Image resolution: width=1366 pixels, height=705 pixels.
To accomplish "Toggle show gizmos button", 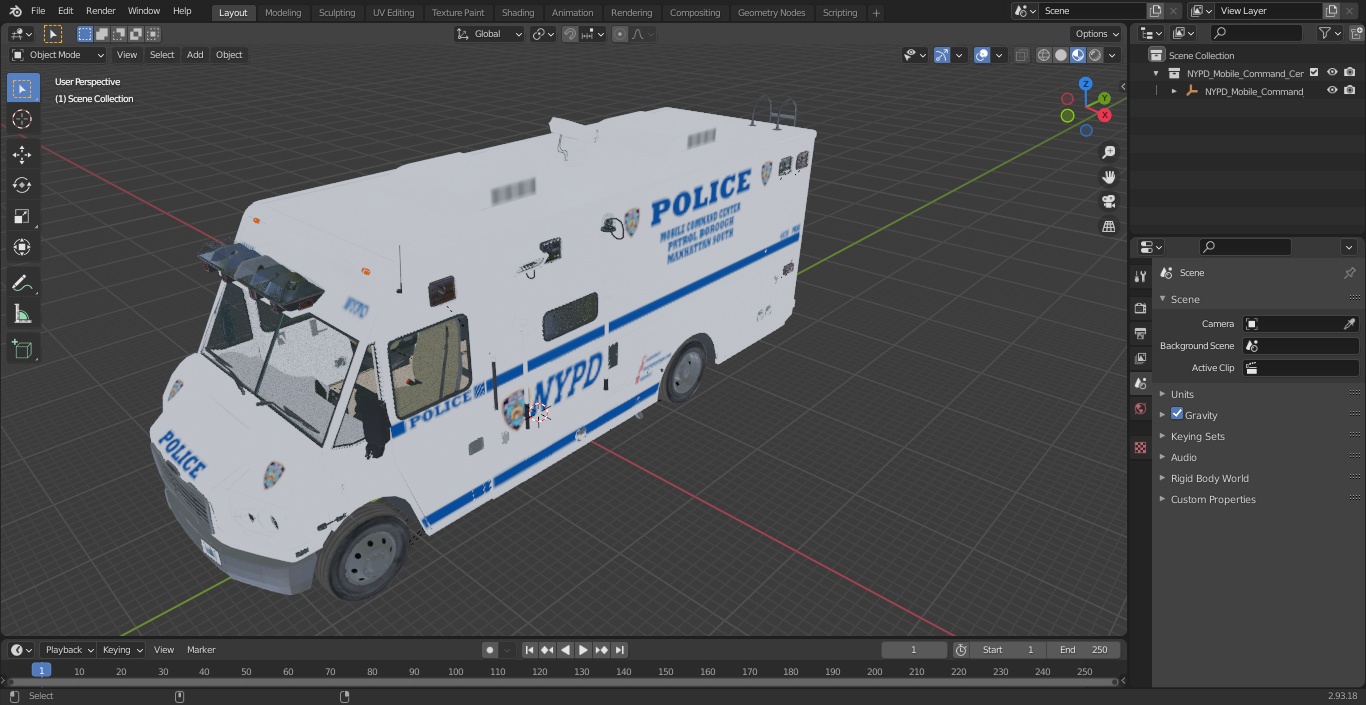I will (941, 55).
